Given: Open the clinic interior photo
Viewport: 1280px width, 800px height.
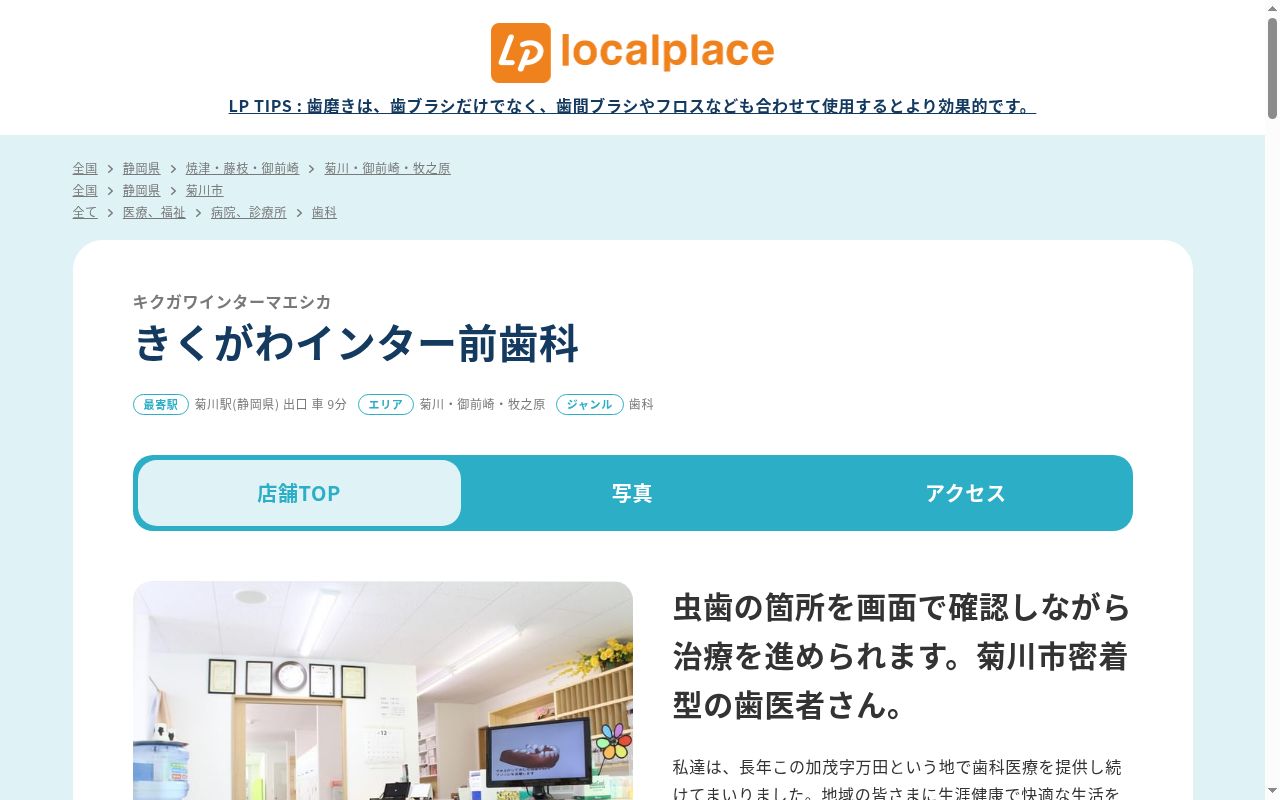Looking at the screenshot, I should click(383, 691).
